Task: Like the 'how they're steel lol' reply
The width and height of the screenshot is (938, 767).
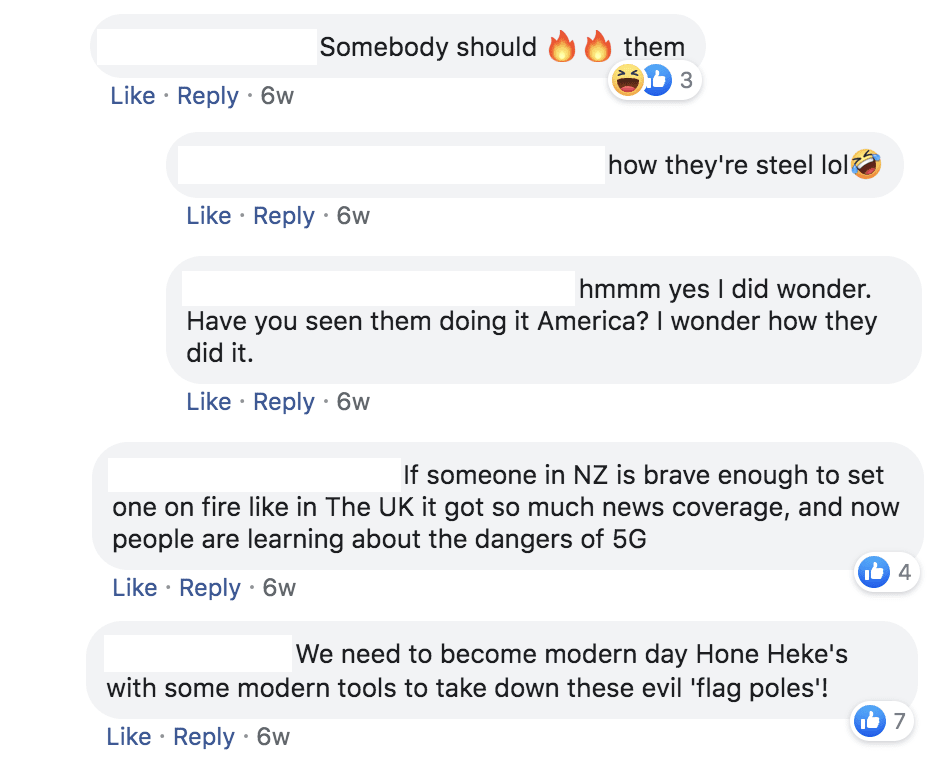Action: point(209,215)
